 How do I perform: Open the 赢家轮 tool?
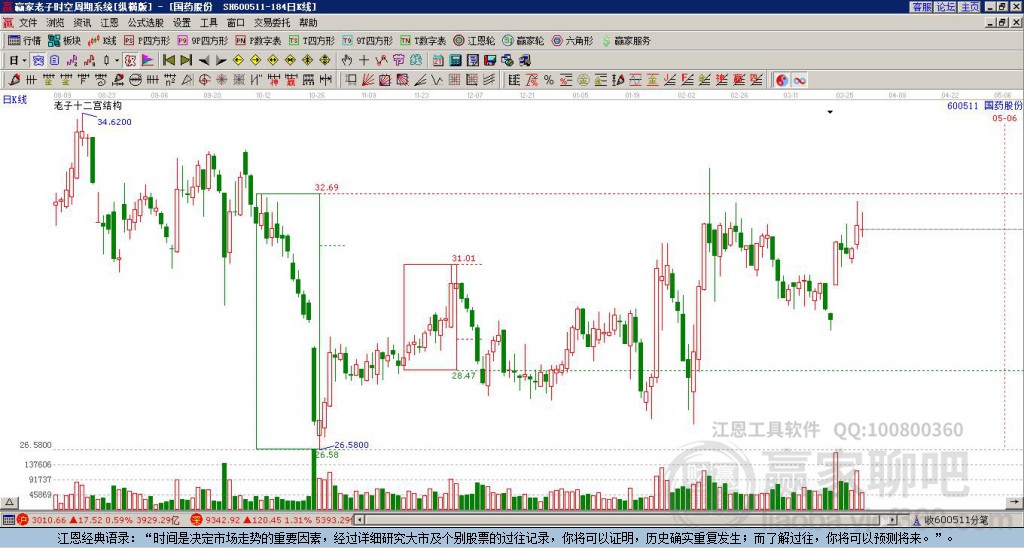(x=524, y=40)
